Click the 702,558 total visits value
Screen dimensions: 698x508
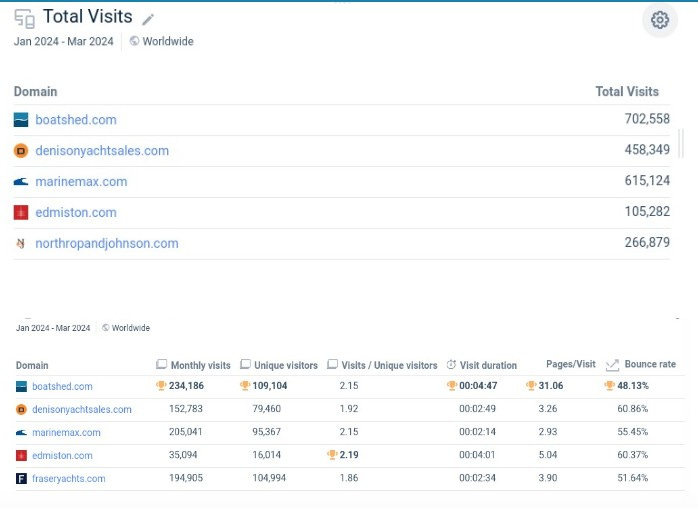pos(647,119)
